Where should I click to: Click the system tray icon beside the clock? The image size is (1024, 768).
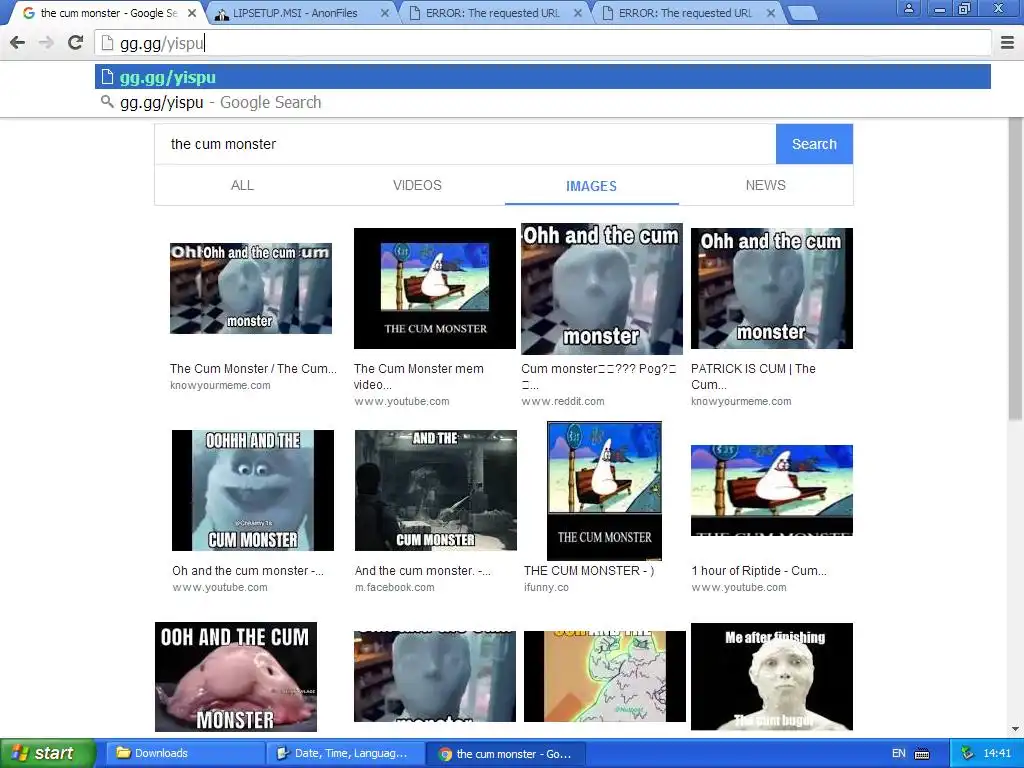click(x=967, y=754)
